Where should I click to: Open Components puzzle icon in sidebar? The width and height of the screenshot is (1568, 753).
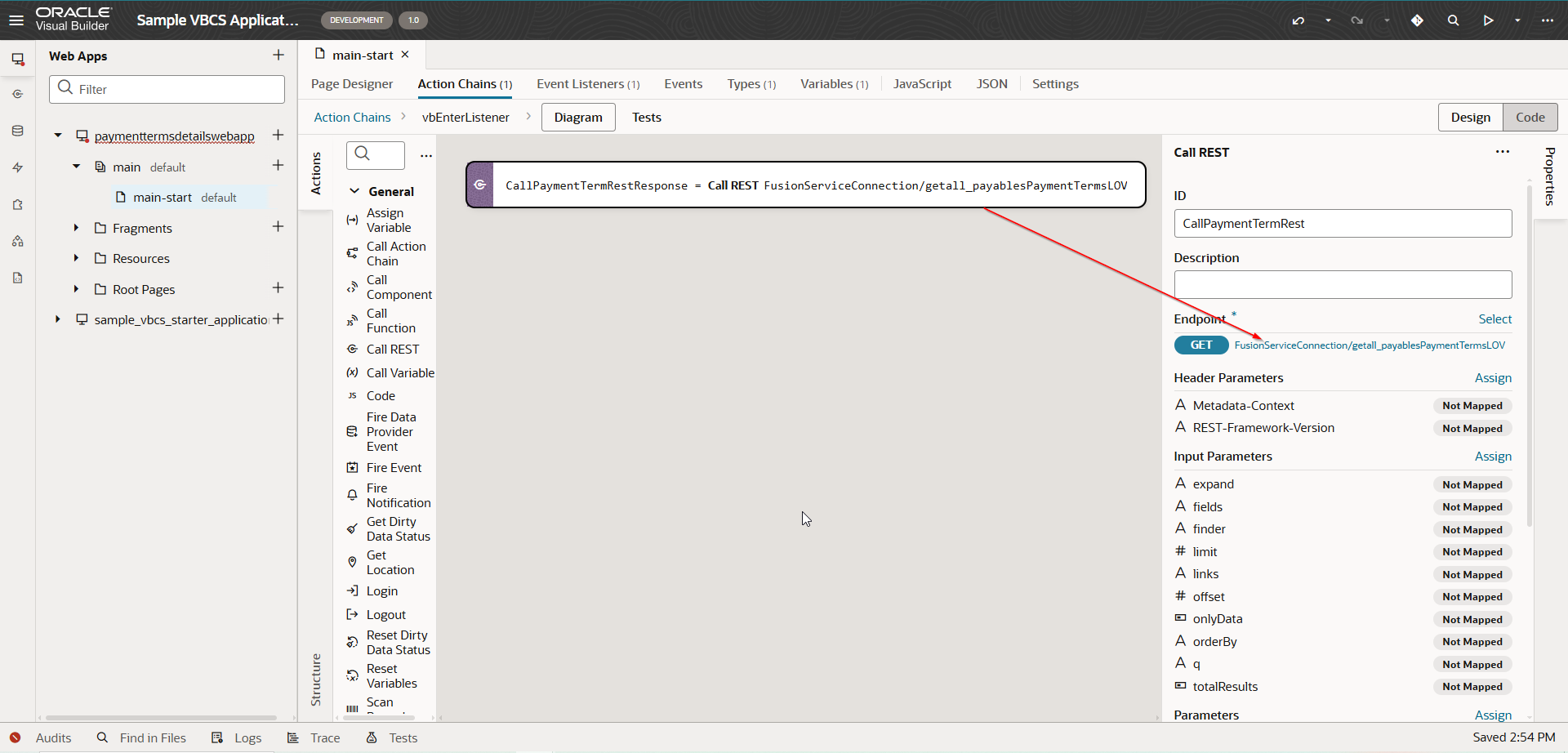tap(18, 204)
